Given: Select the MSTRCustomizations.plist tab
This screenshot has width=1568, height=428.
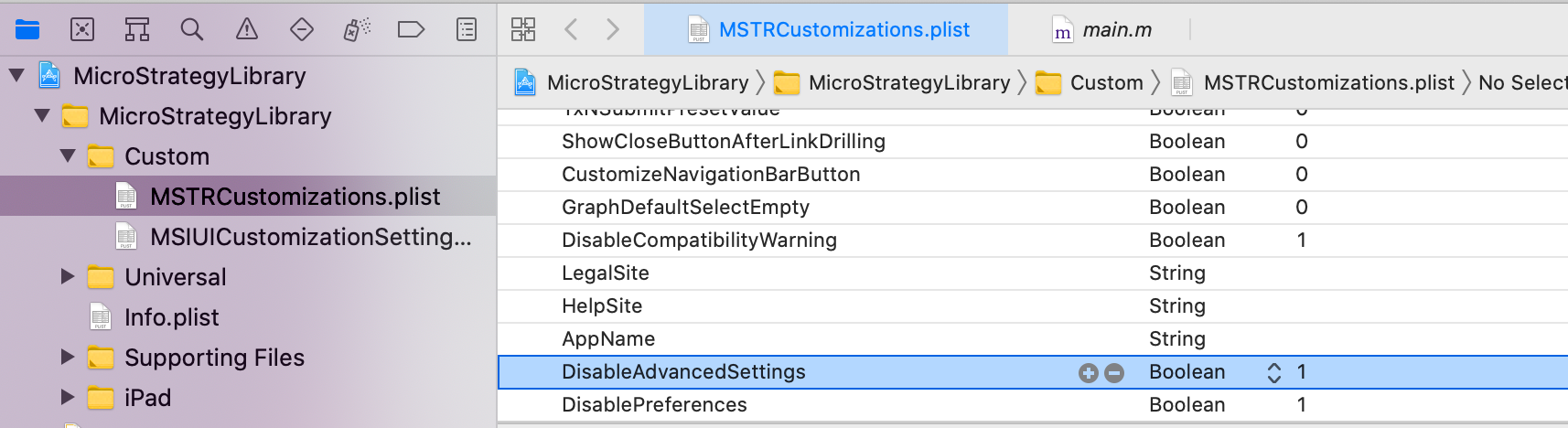Looking at the screenshot, I should [x=826, y=29].
